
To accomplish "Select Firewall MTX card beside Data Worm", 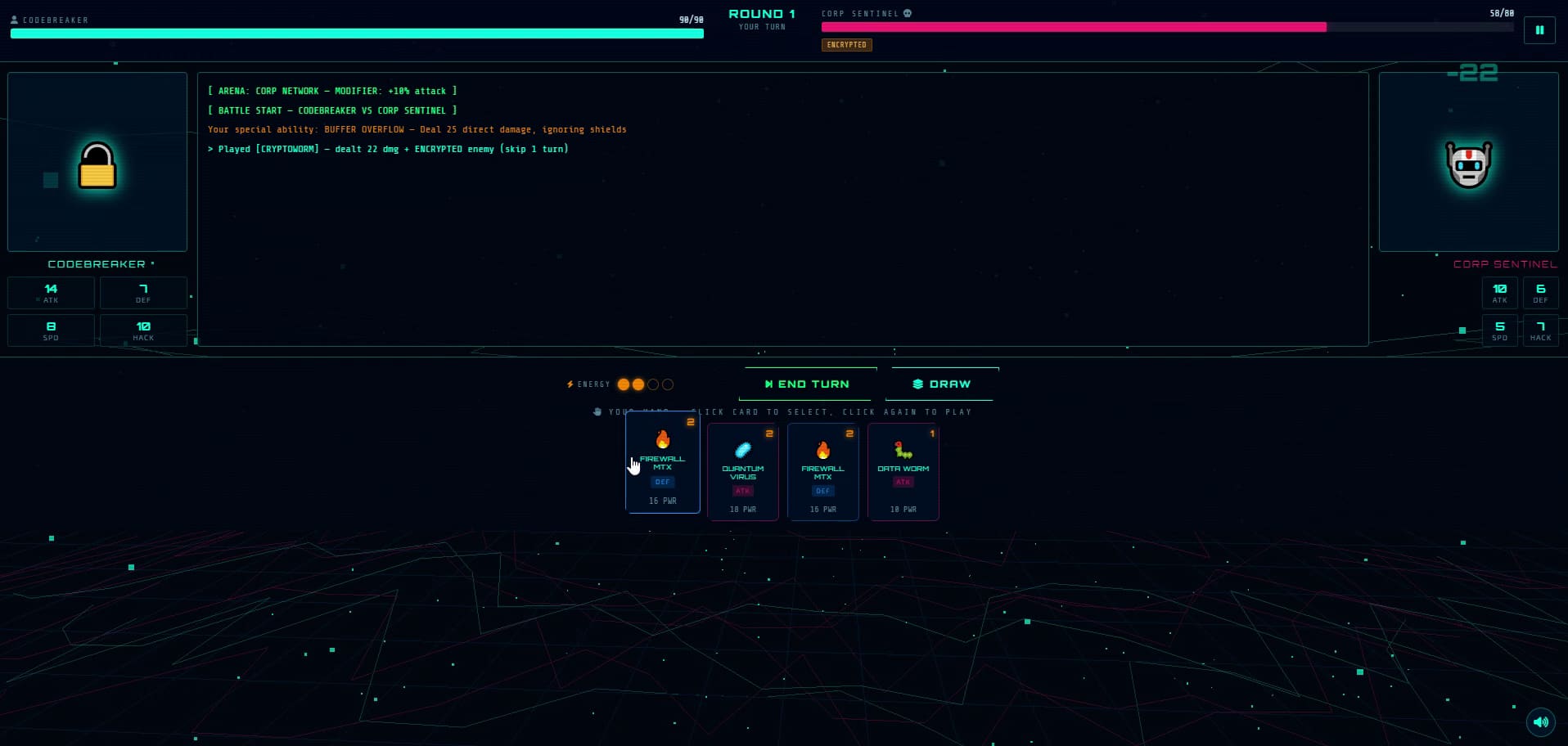I will [822, 471].
